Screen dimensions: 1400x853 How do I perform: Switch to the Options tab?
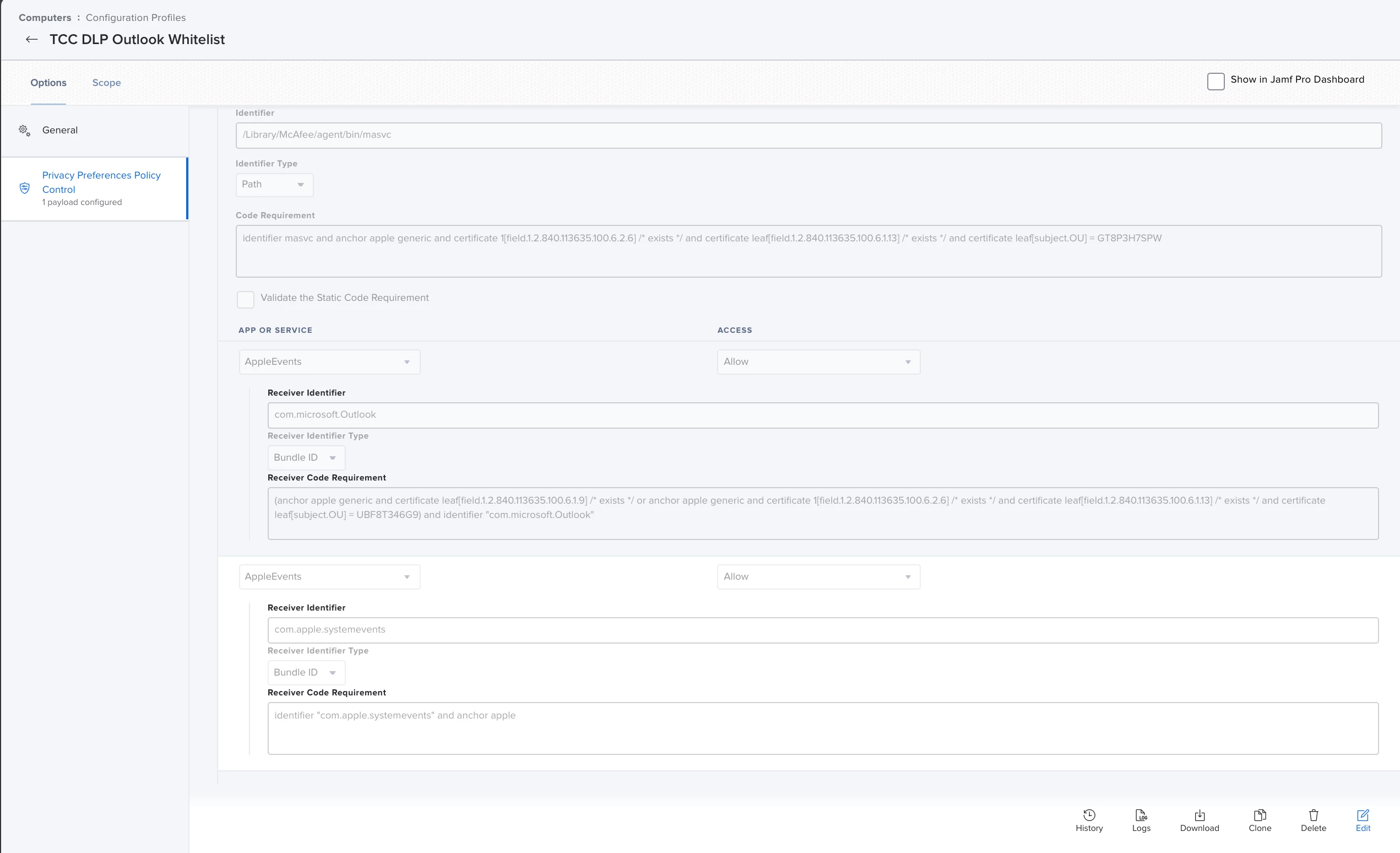tap(48, 83)
